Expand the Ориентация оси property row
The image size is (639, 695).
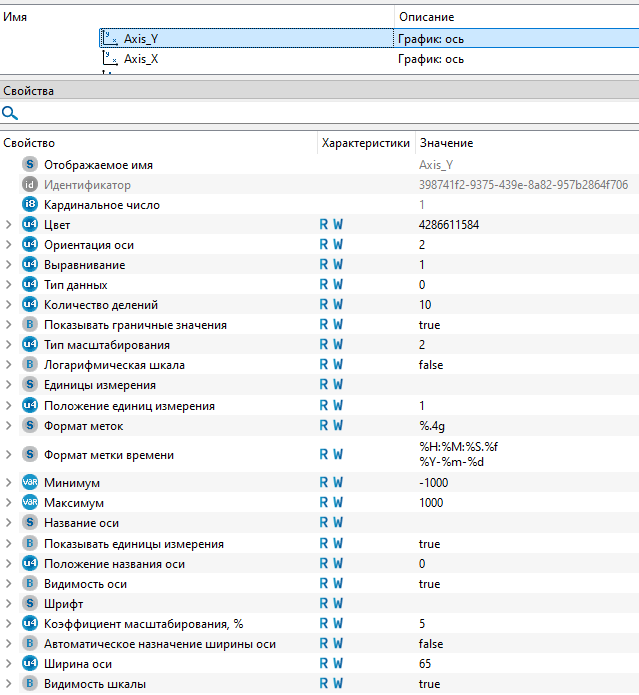tap(9, 245)
